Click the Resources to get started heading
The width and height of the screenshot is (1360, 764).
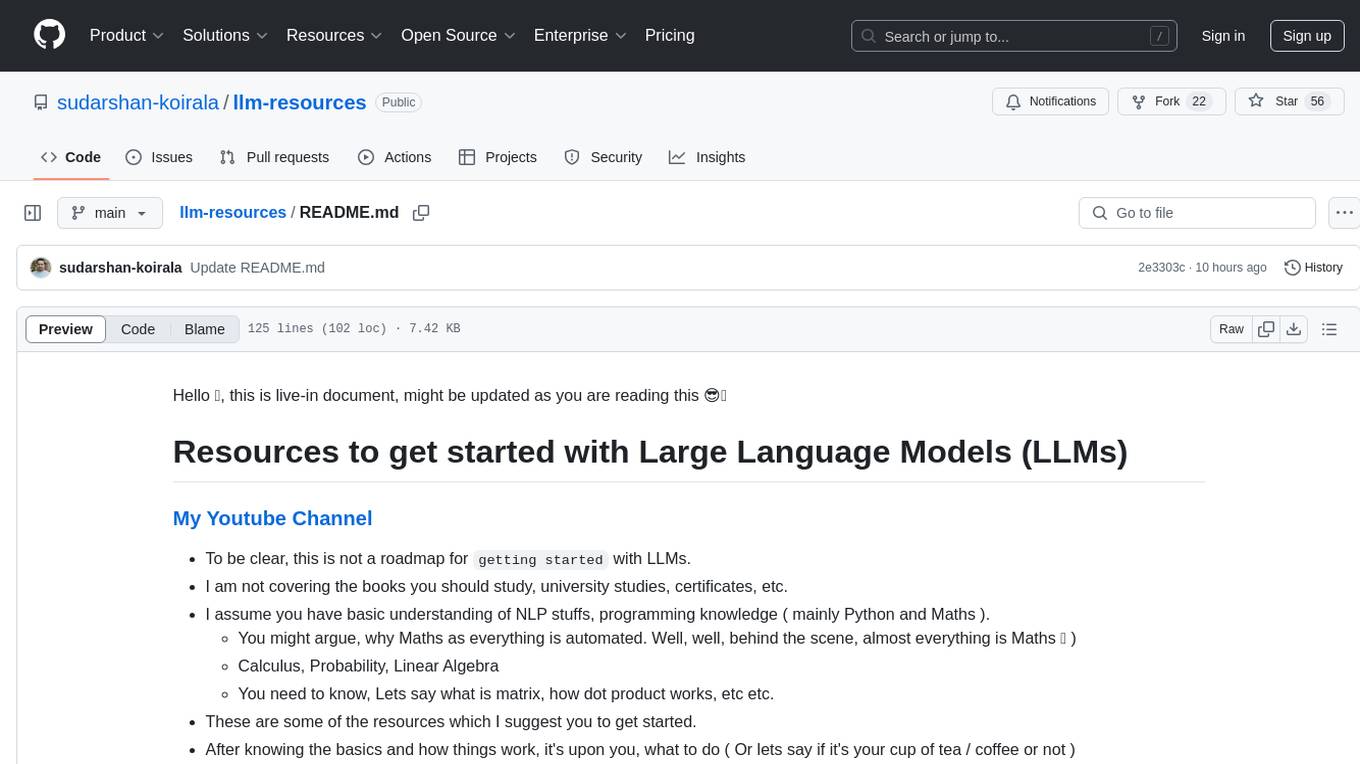click(x=650, y=452)
